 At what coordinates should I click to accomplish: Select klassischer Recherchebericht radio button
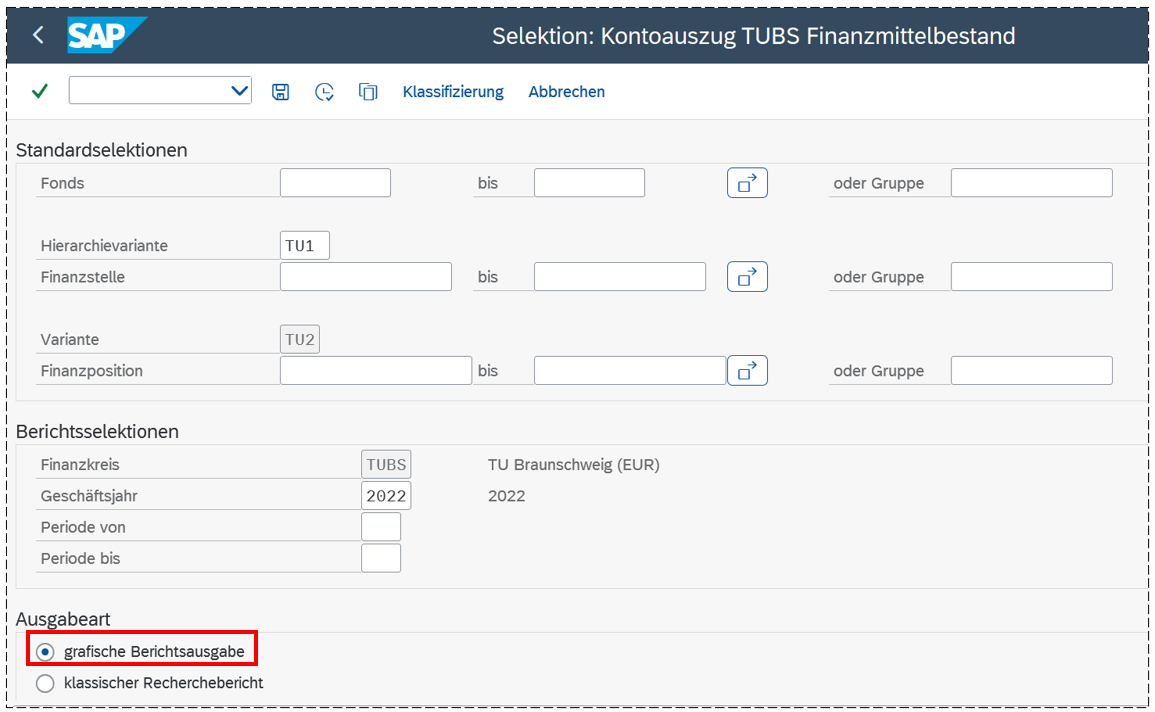[45, 684]
